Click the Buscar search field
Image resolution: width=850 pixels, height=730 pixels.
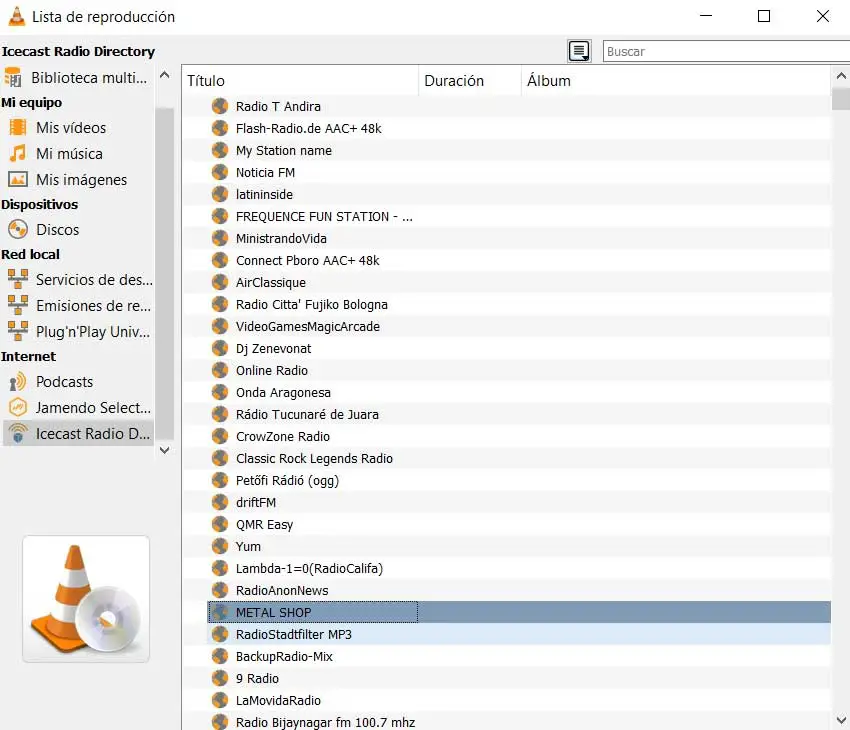726,51
